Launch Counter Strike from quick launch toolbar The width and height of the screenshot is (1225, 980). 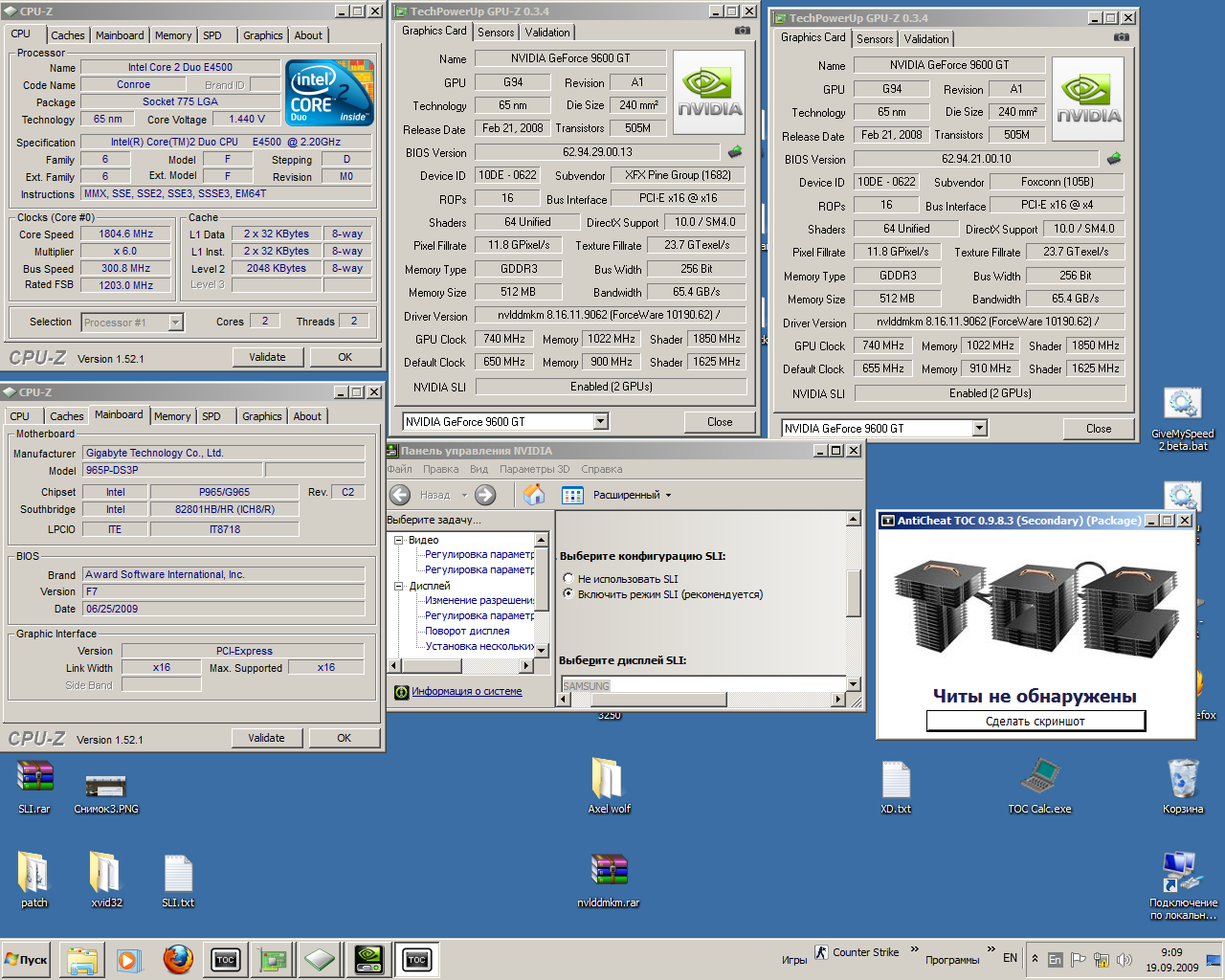click(x=857, y=952)
